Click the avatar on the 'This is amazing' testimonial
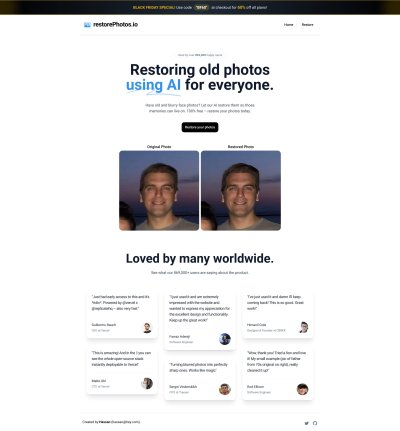Screen dimensions: 400x431 click(147, 383)
